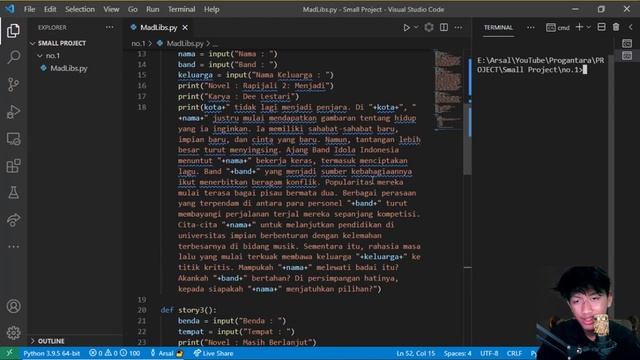
Task: Run Python file with play button
Action: (x=406, y=28)
